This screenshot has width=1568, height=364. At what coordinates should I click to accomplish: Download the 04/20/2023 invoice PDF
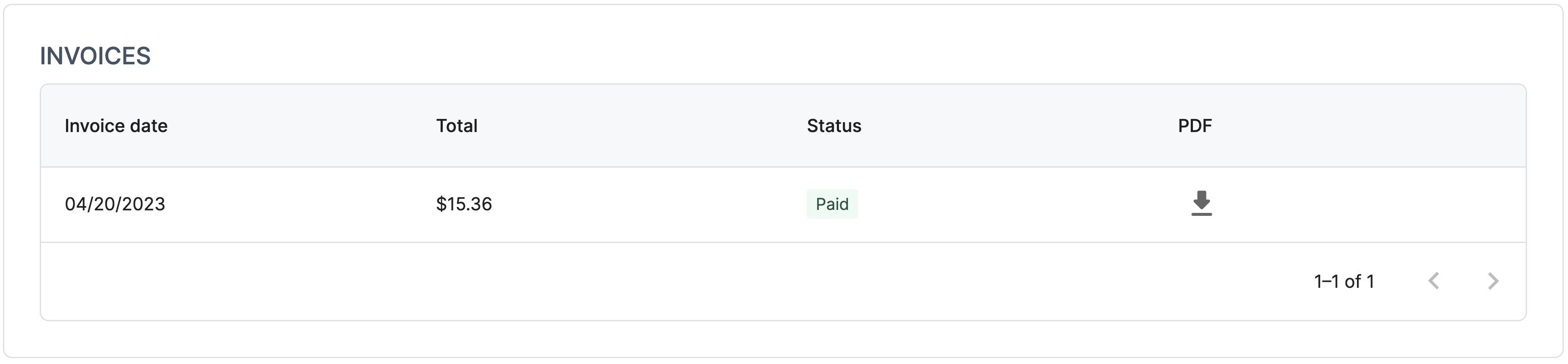click(x=1201, y=204)
